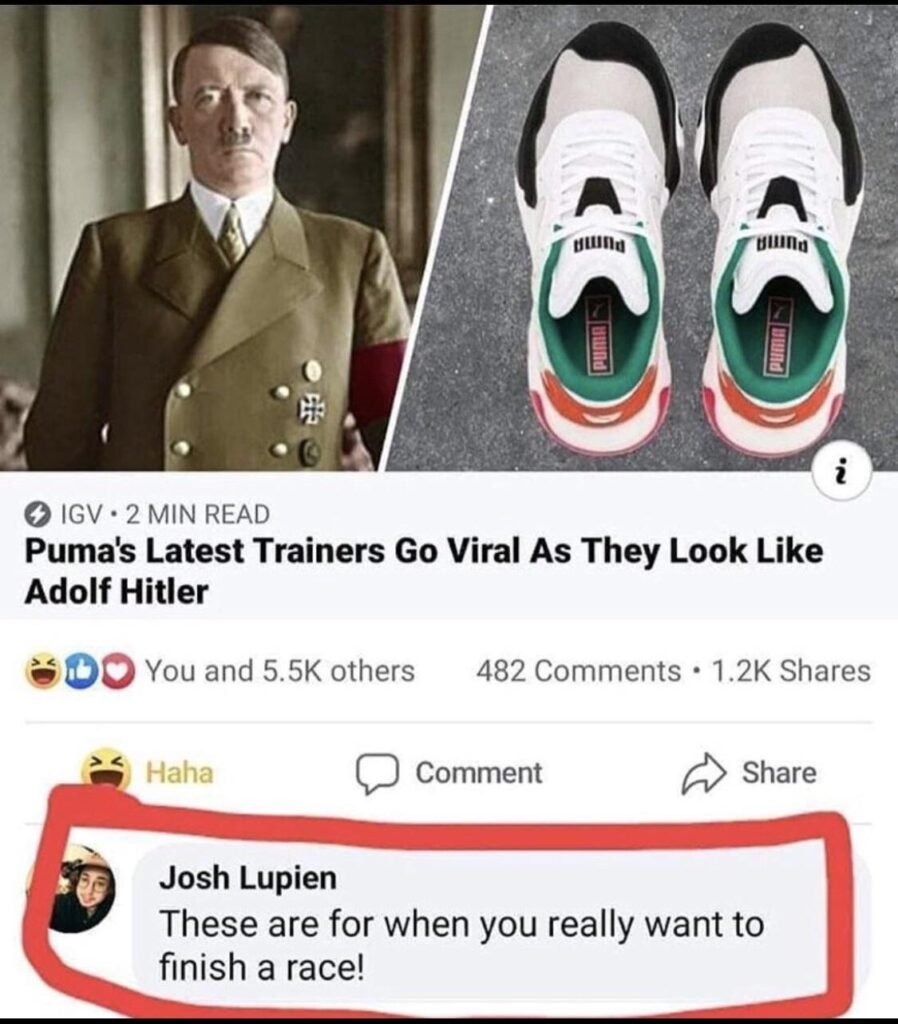This screenshot has height=1024, width=898.
Task: Click the Share button label
Action: click(x=779, y=772)
